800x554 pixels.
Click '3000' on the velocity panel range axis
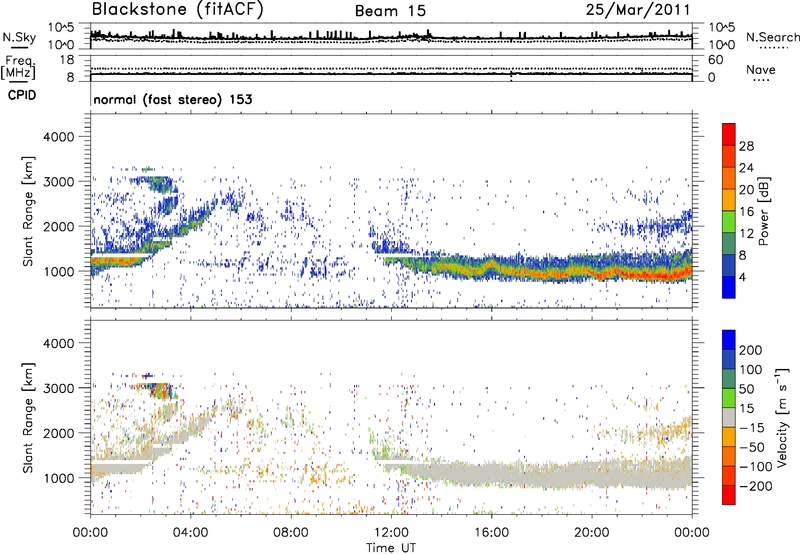click(58, 388)
